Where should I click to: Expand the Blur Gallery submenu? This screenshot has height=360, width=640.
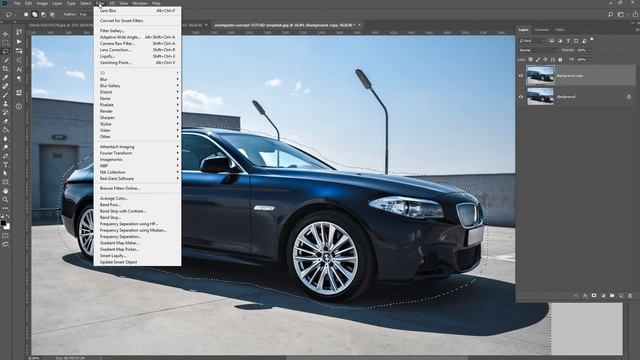coord(138,86)
